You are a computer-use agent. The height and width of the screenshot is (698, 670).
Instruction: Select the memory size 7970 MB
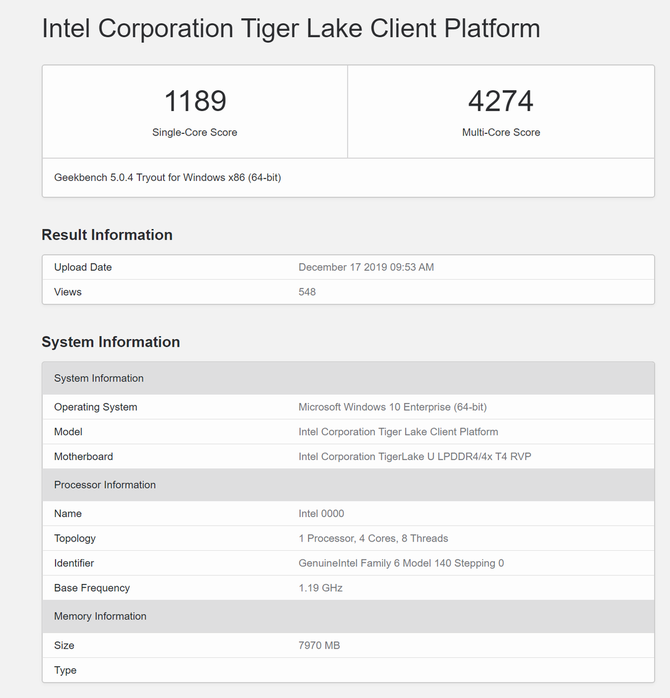pos(319,645)
